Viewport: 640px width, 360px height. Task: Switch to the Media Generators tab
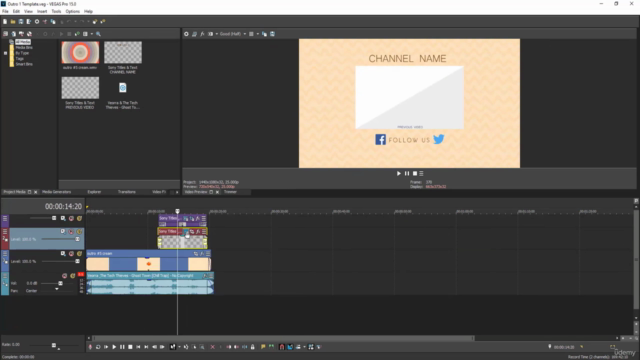[x=56, y=192]
